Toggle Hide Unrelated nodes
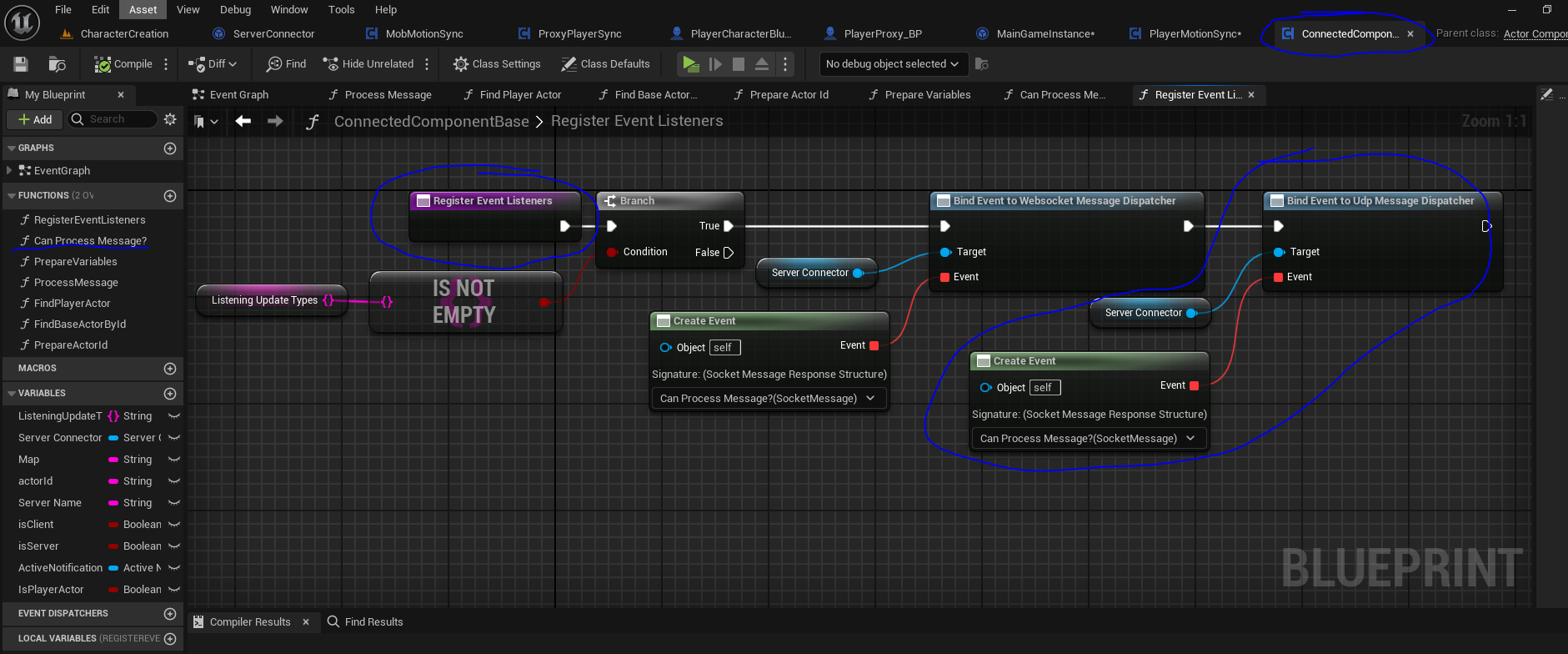The height and width of the screenshot is (654, 1568). tap(368, 64)
